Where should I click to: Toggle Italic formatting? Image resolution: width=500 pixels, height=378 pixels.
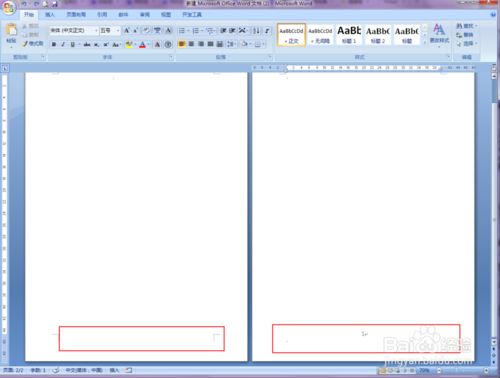(63, 44)
